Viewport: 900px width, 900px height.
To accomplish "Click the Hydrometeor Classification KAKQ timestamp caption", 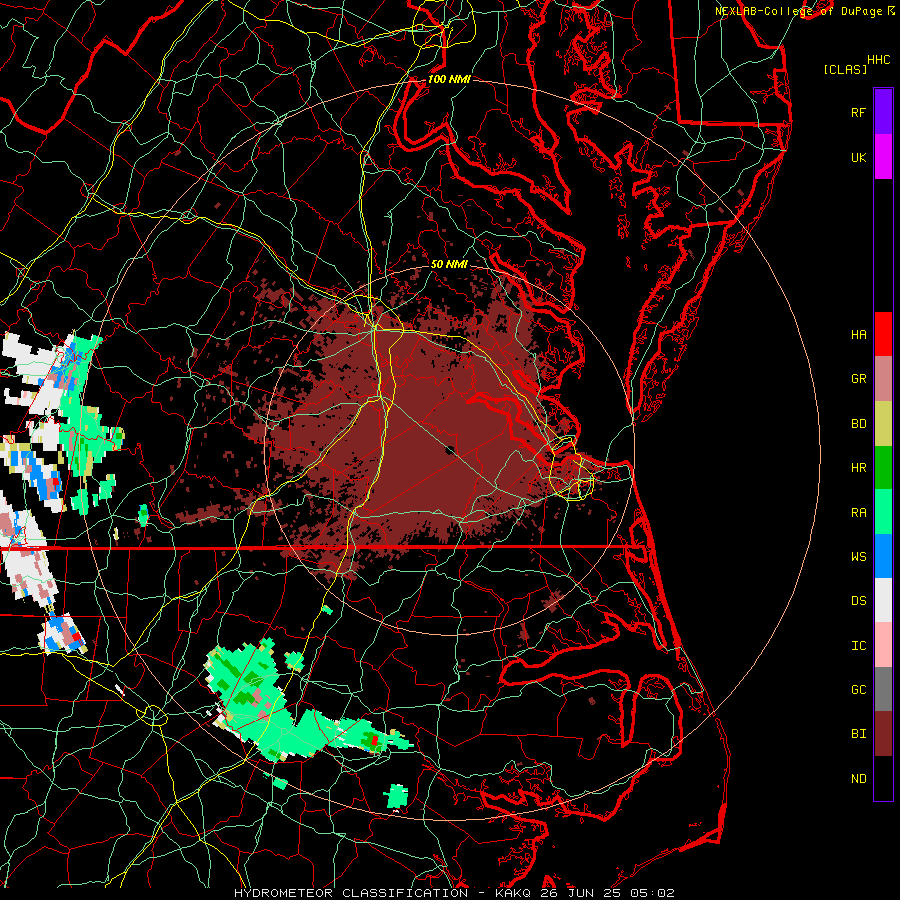I will (454, 893).
